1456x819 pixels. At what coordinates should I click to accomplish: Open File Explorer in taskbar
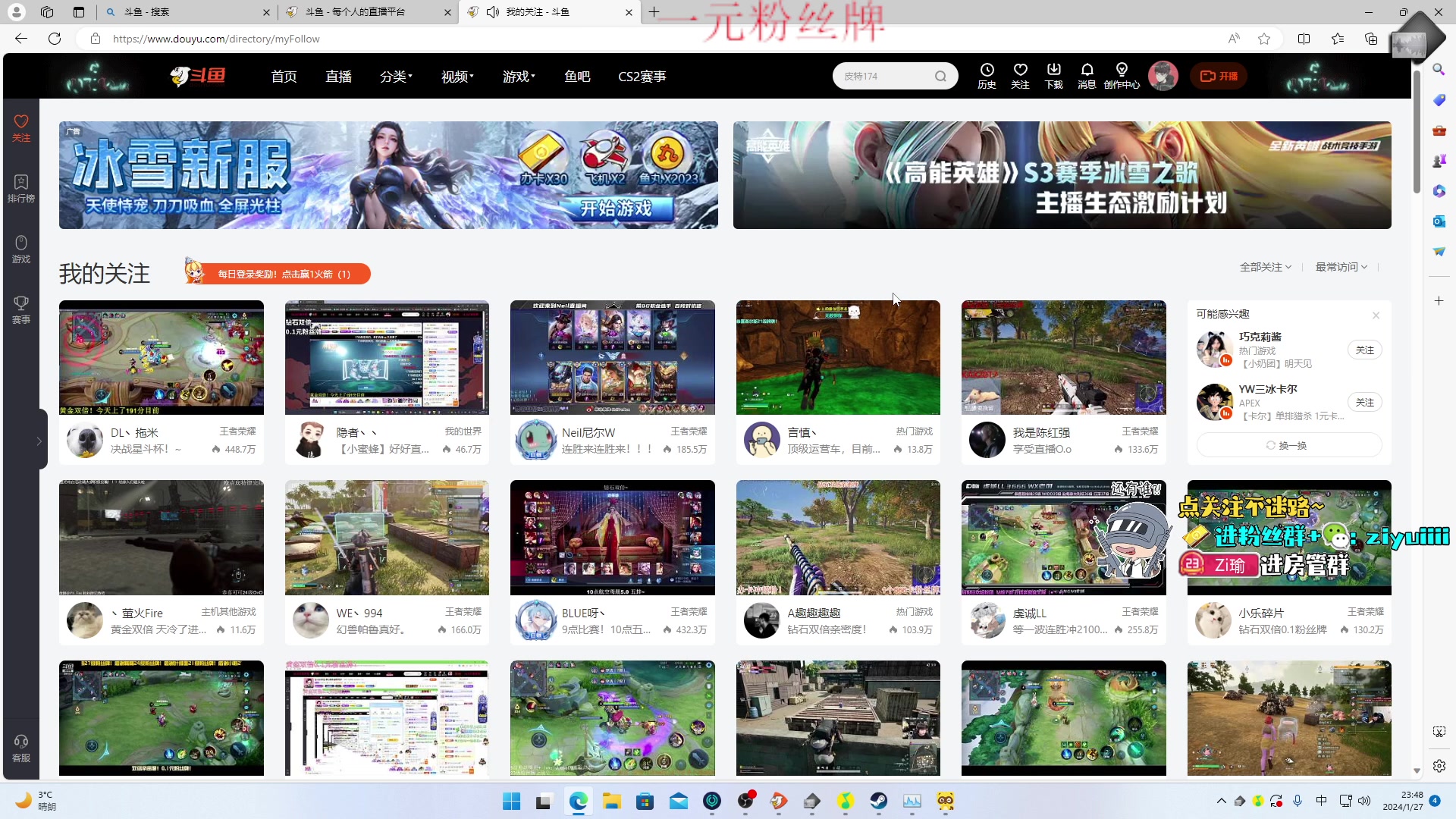tap(611, 801)
